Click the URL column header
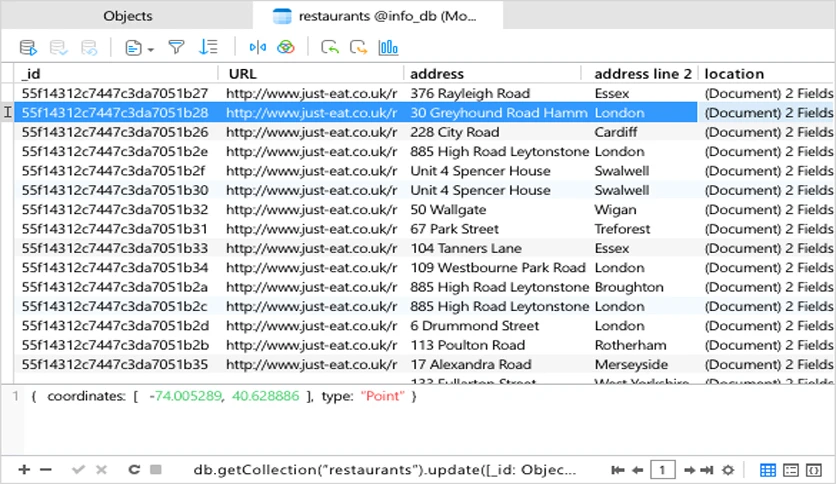This screenshot has width=836, height=484. (x=311, y=74)
